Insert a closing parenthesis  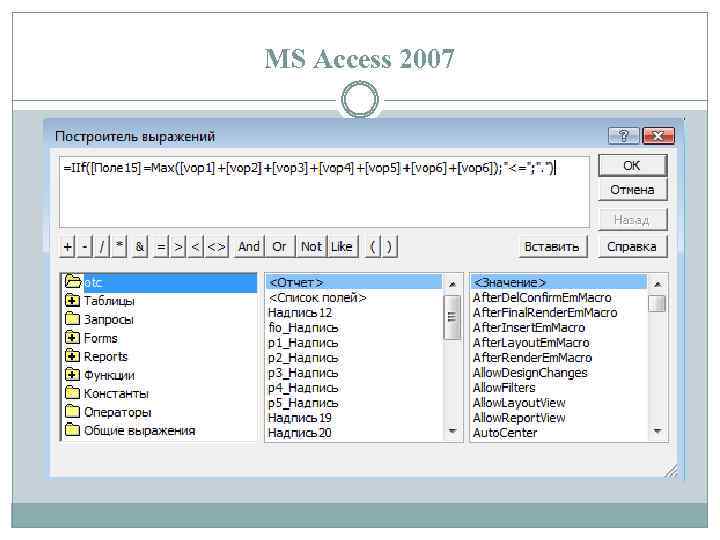(x=389, y=247)
